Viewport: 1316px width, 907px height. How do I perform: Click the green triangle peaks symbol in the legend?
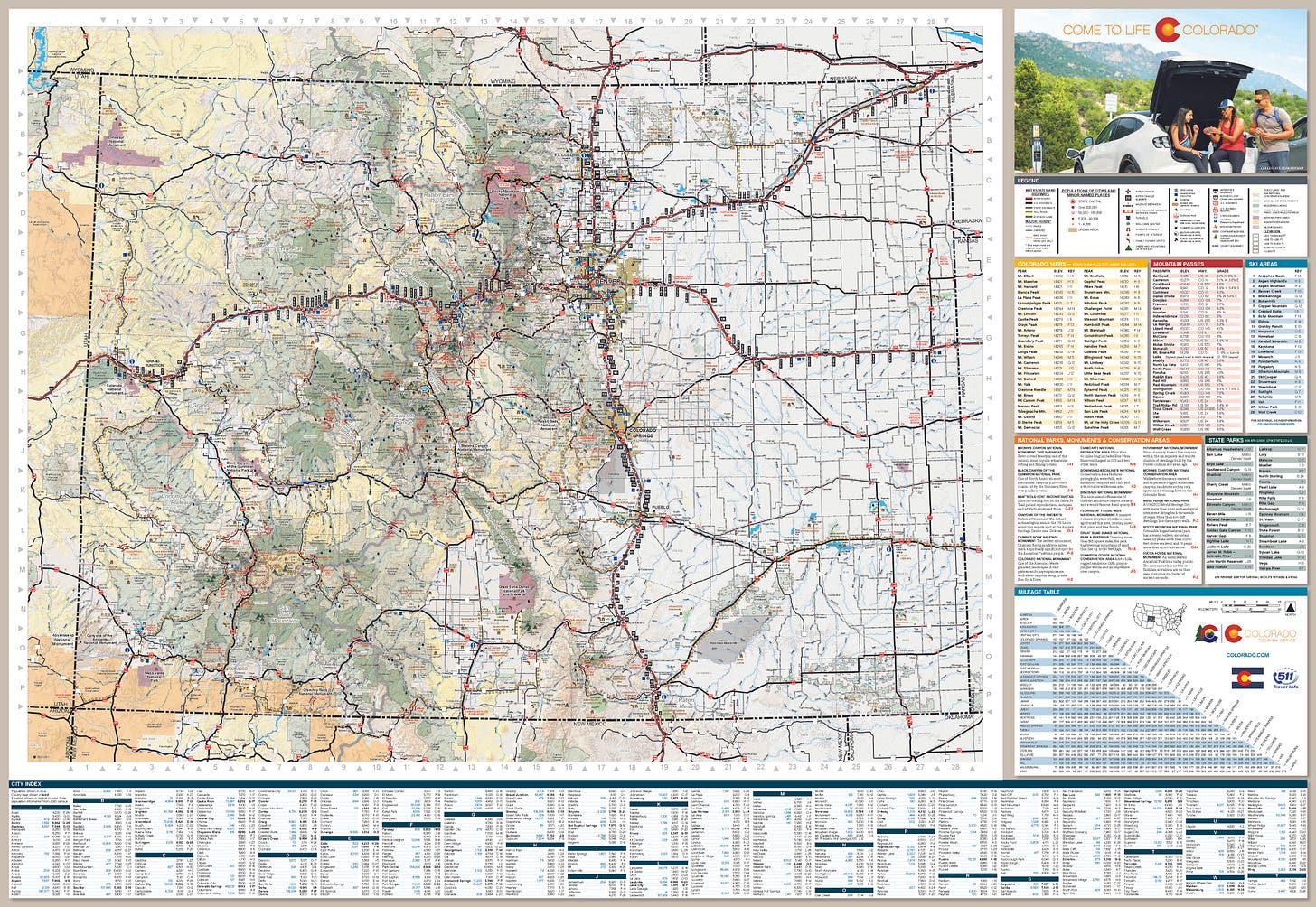(x=1129, y=248)
